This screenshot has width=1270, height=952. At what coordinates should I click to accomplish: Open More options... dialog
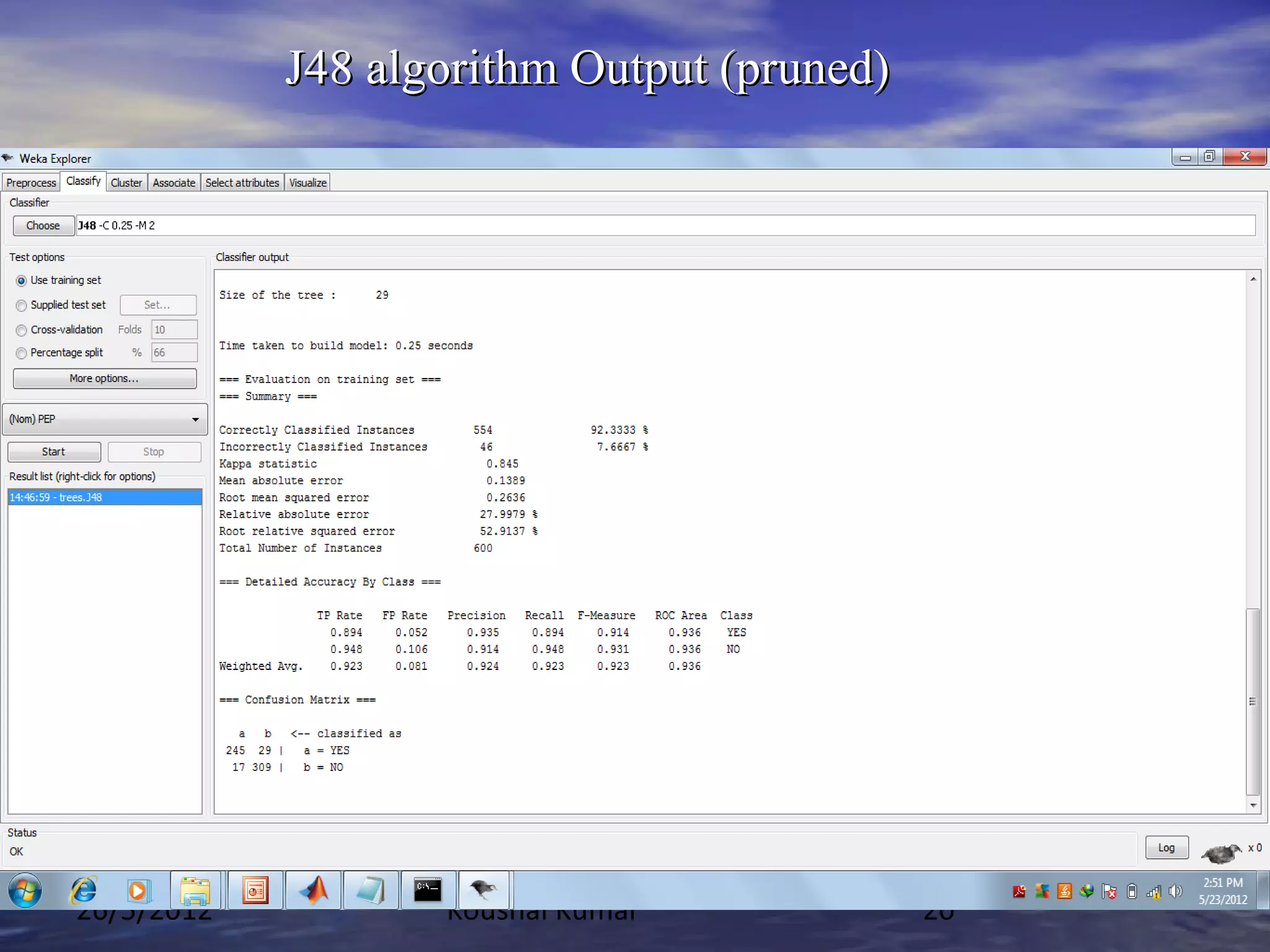(x=104, y=378)
